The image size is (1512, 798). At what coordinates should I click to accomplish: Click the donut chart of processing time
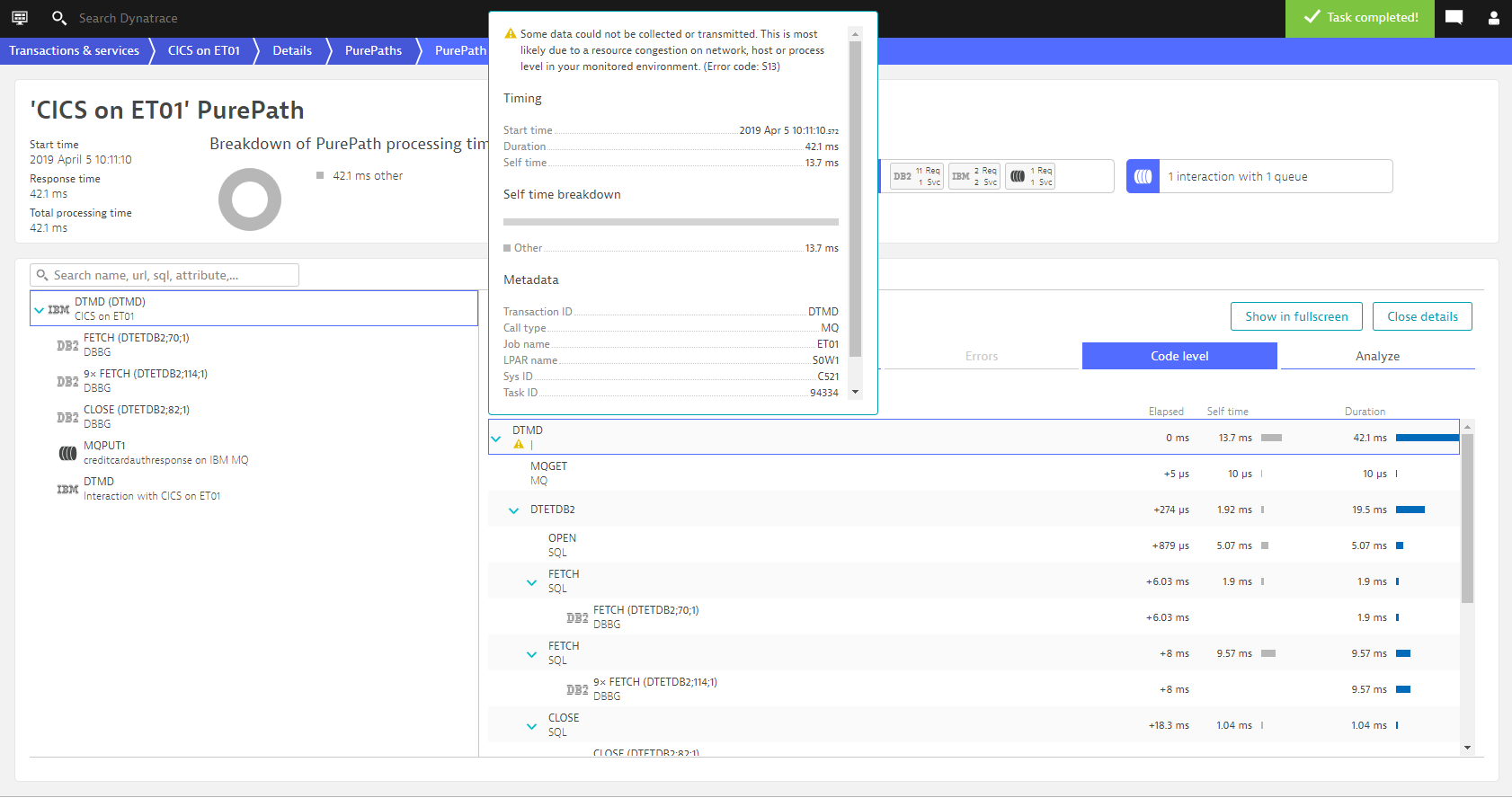click(250, 199)
